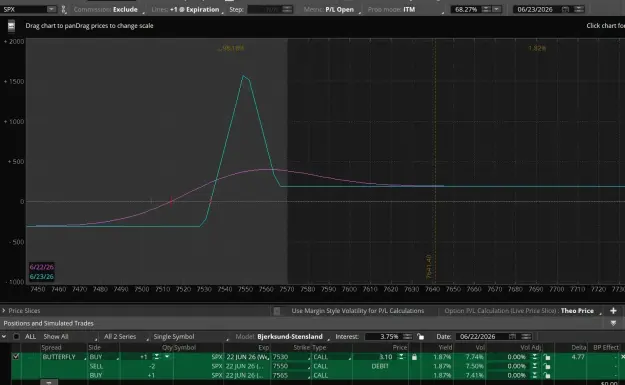
Task: Open CALL type dropdown on 7530 row
Action: pyautogui.click(x=332, y=357)
